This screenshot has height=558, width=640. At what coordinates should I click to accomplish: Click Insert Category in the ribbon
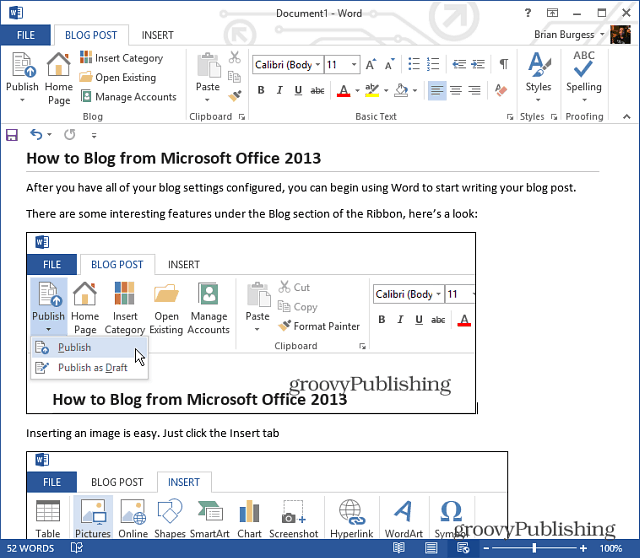(121, 58)
